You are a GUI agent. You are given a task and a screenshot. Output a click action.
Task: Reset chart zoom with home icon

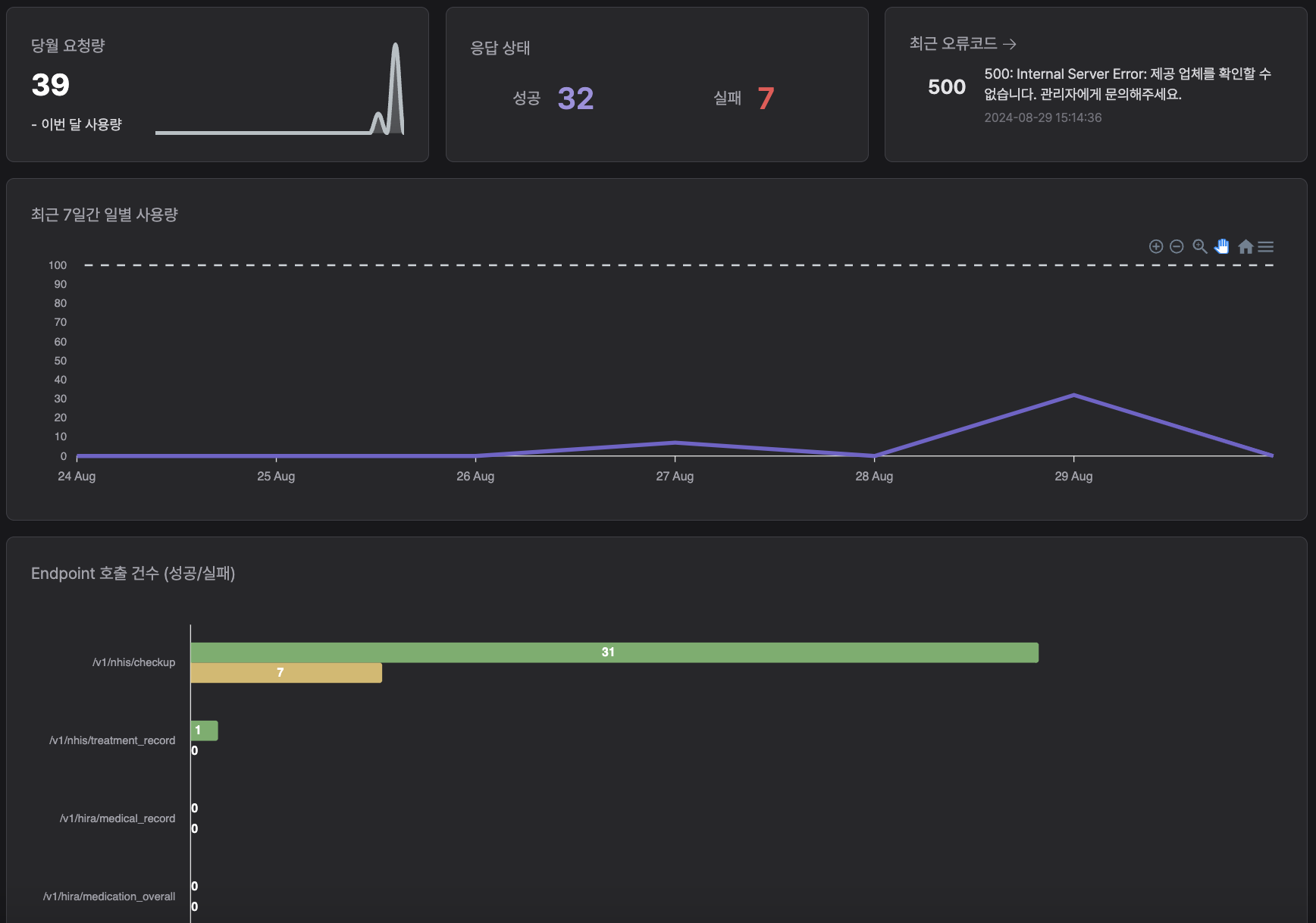click(1245, 246)
